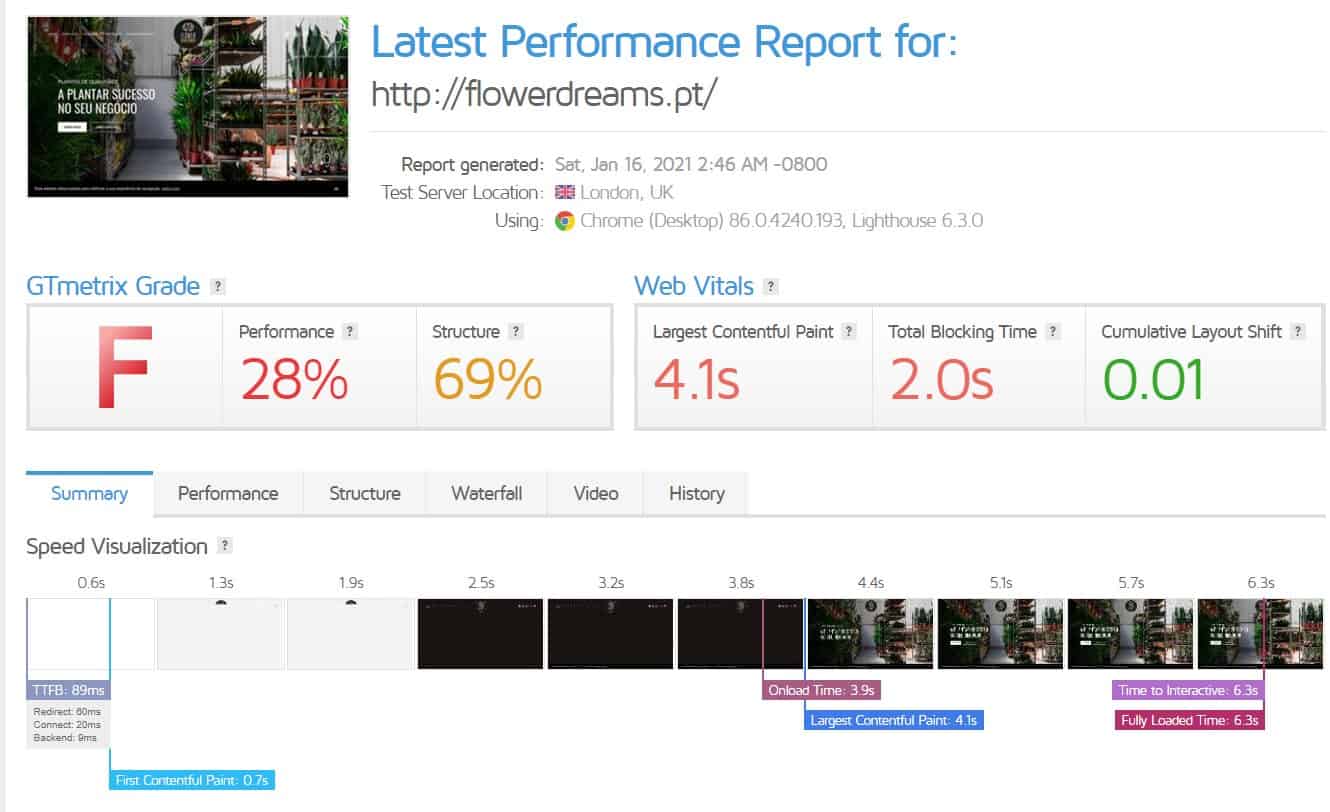Click the 3.8s filmstrip frame
Image resolution: width=1330 pixels, height=812 pixels.
coord(741,634)
